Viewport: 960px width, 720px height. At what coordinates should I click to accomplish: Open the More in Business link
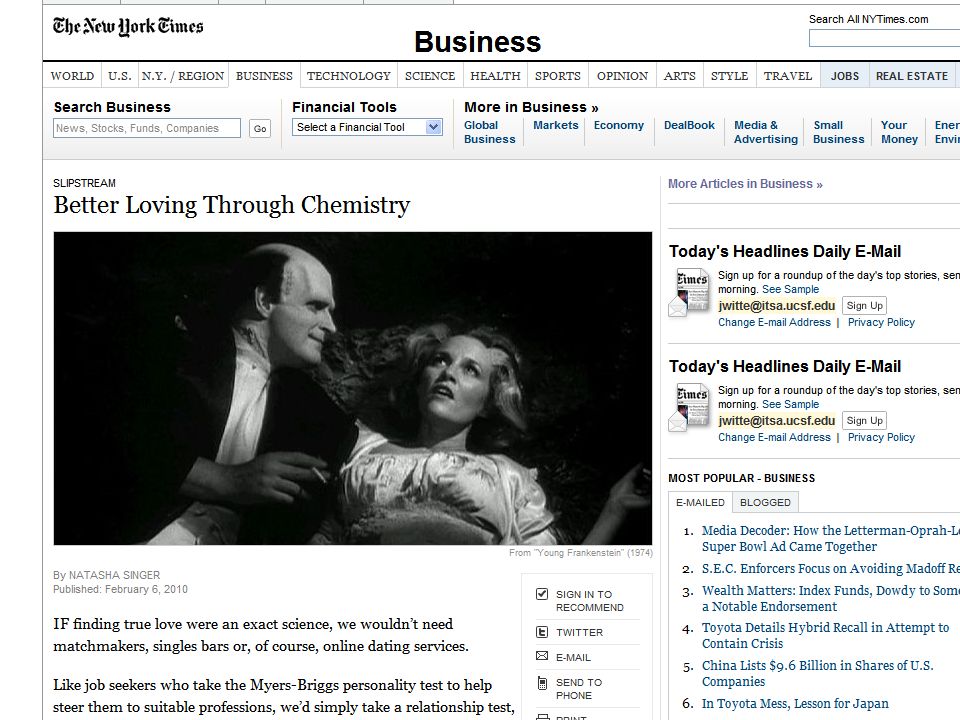tap(531, 107)
